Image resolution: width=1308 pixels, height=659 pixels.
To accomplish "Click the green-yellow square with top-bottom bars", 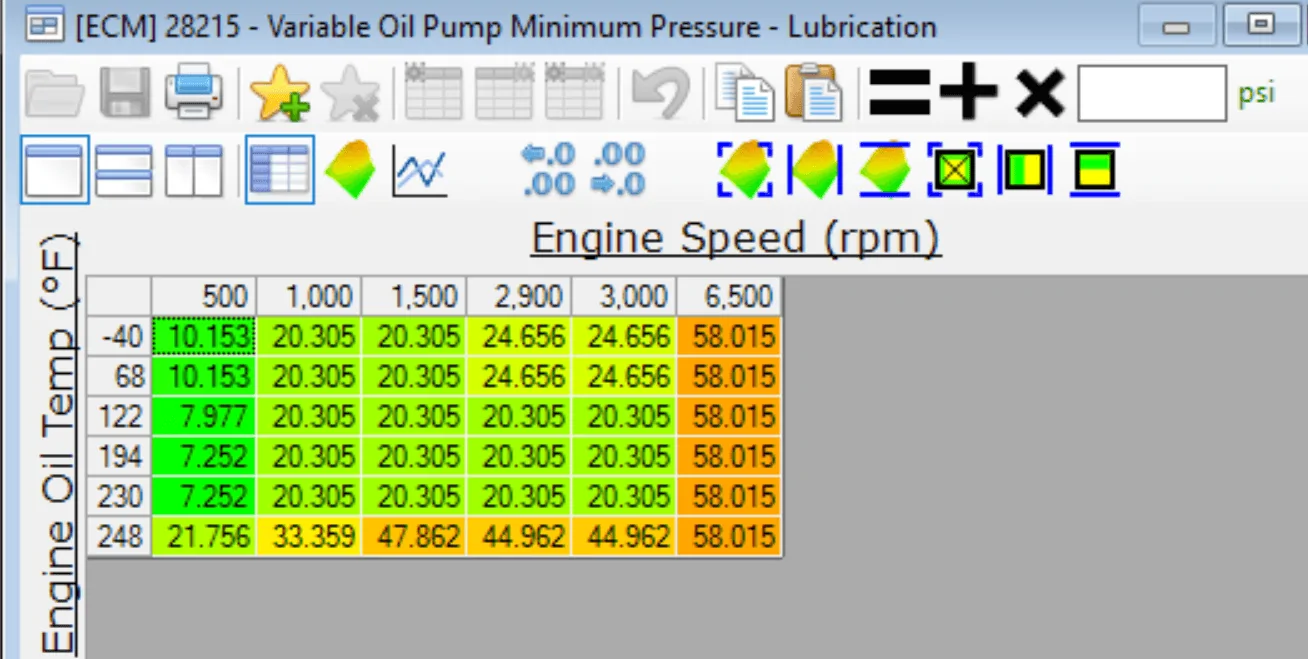I will (1095, 171).
